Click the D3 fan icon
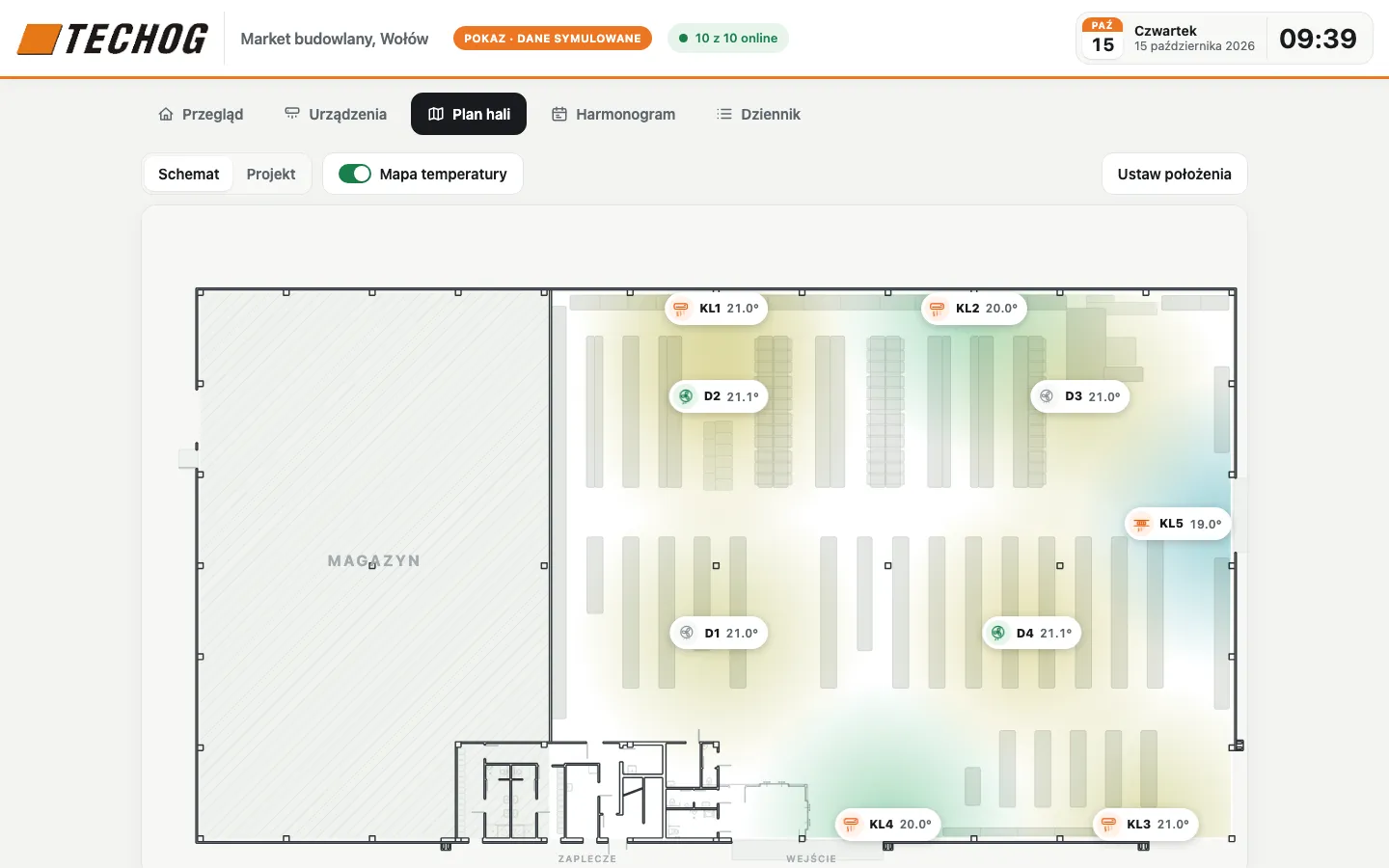Screen dimensions: 1389x868 tap(1047, 396)
